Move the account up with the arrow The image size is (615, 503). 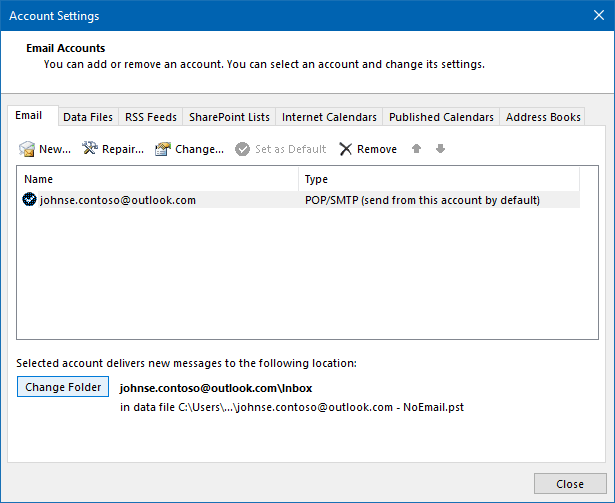pos(417,149)
